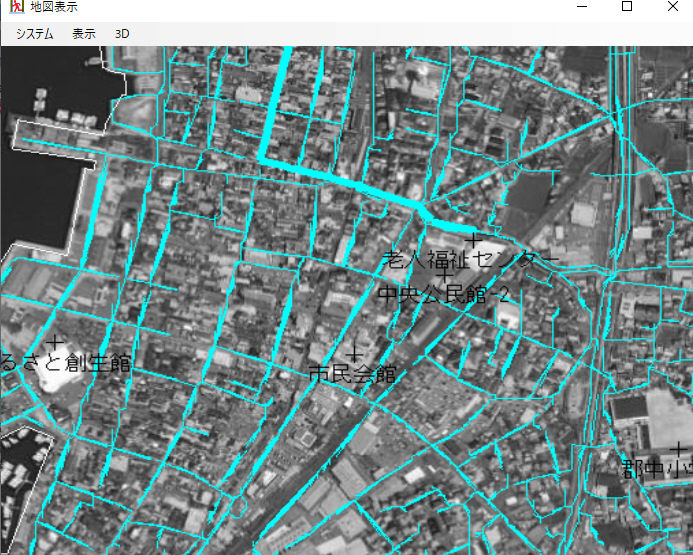Select the 市民会館 text label
This screenshot has height=555, width=693.
click(352, 375)
